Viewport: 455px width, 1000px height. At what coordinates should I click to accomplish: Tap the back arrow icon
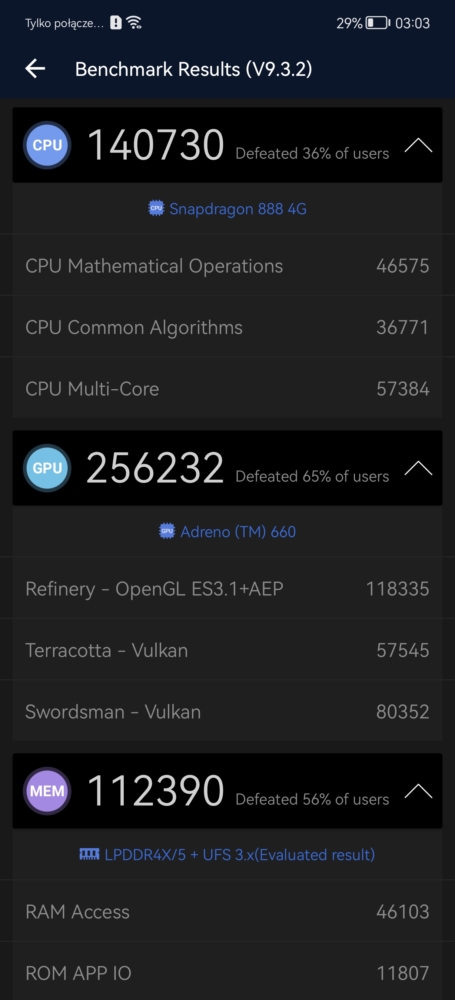click(35, 69)
